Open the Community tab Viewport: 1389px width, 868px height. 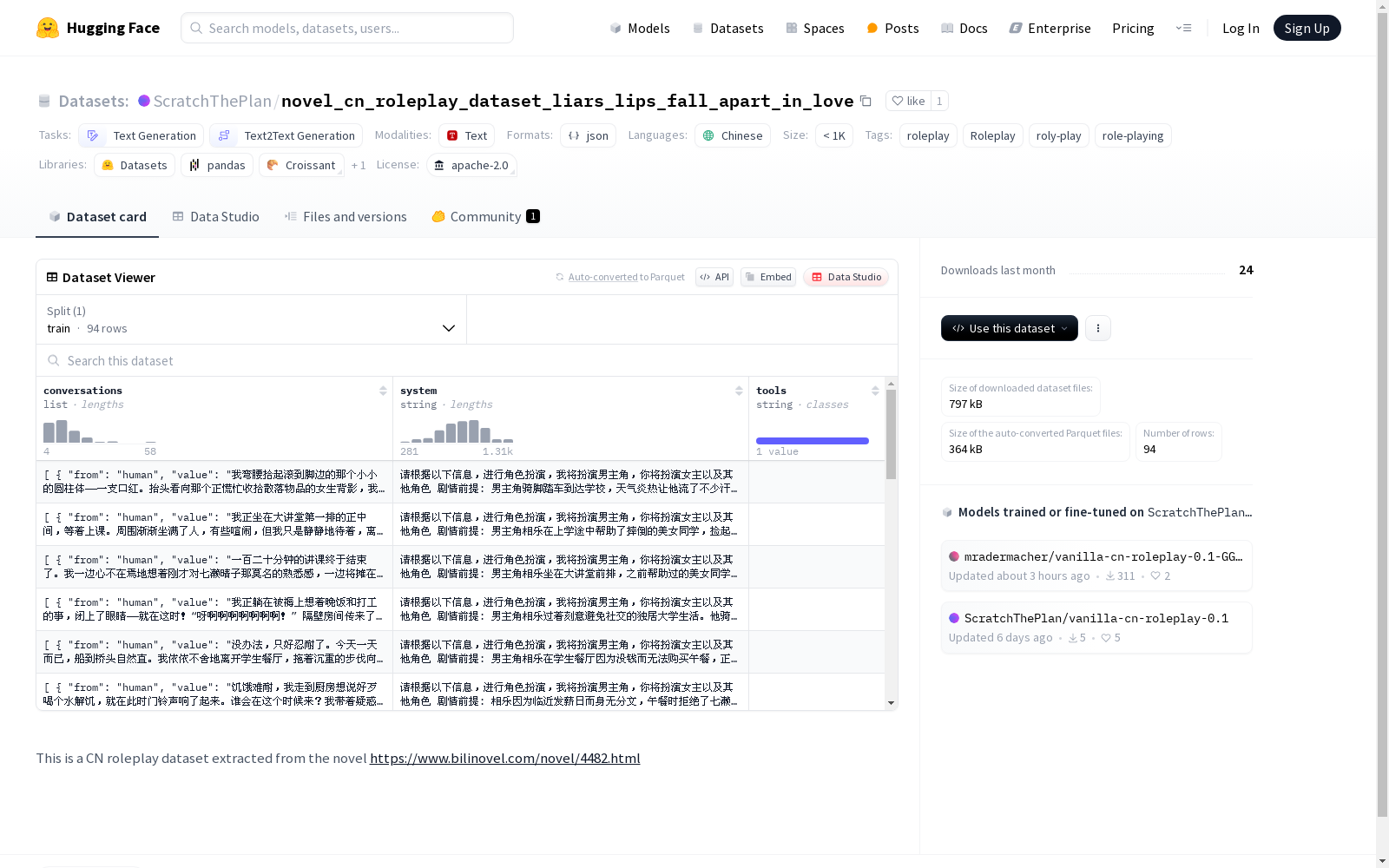pos(485,217)
